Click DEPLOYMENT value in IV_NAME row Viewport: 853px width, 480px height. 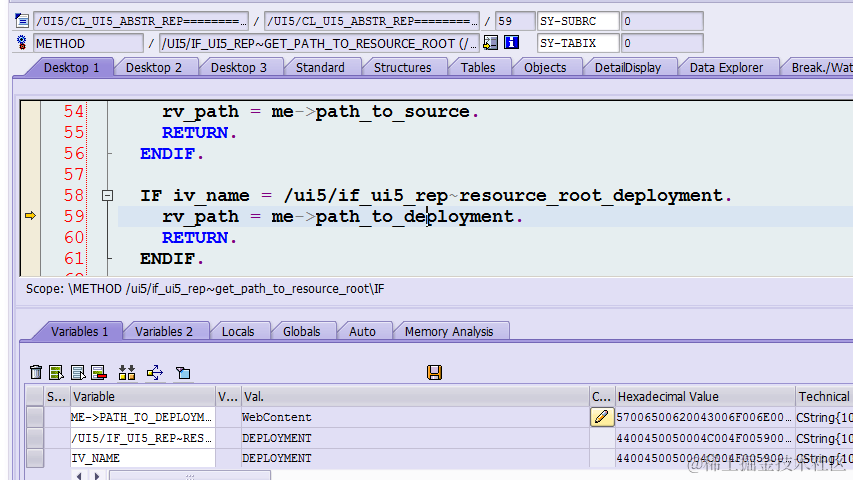415,458
